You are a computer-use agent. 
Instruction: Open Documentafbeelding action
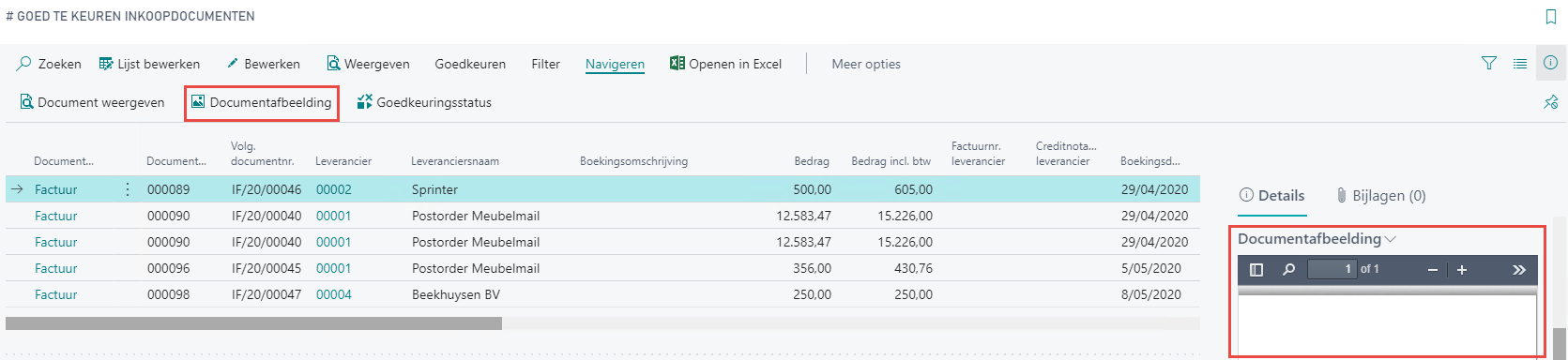(261, 102)
